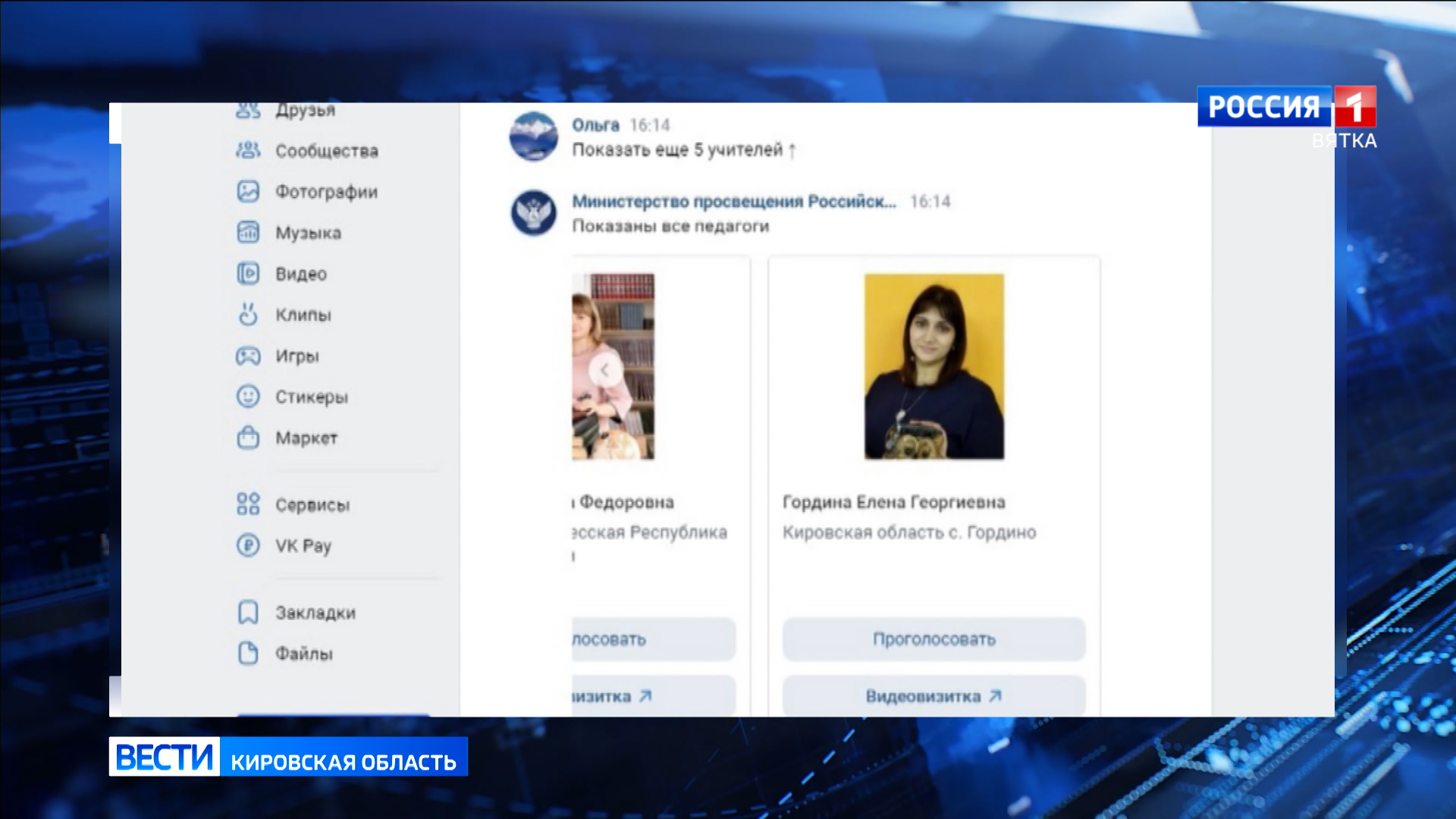
Task: Select the Маркет menu label
Action: tap(306, 438)
